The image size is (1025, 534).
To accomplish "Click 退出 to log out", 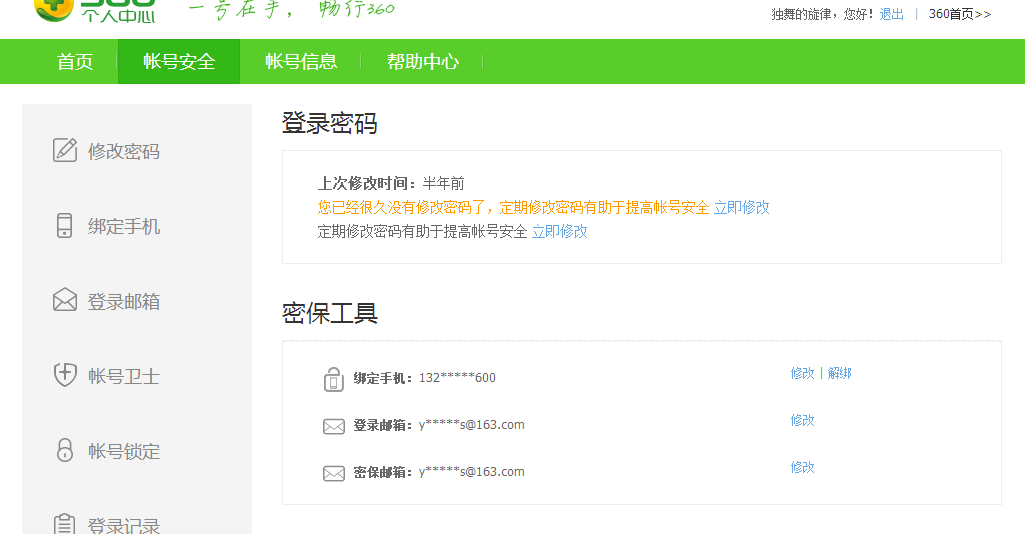I will point(892,14).
